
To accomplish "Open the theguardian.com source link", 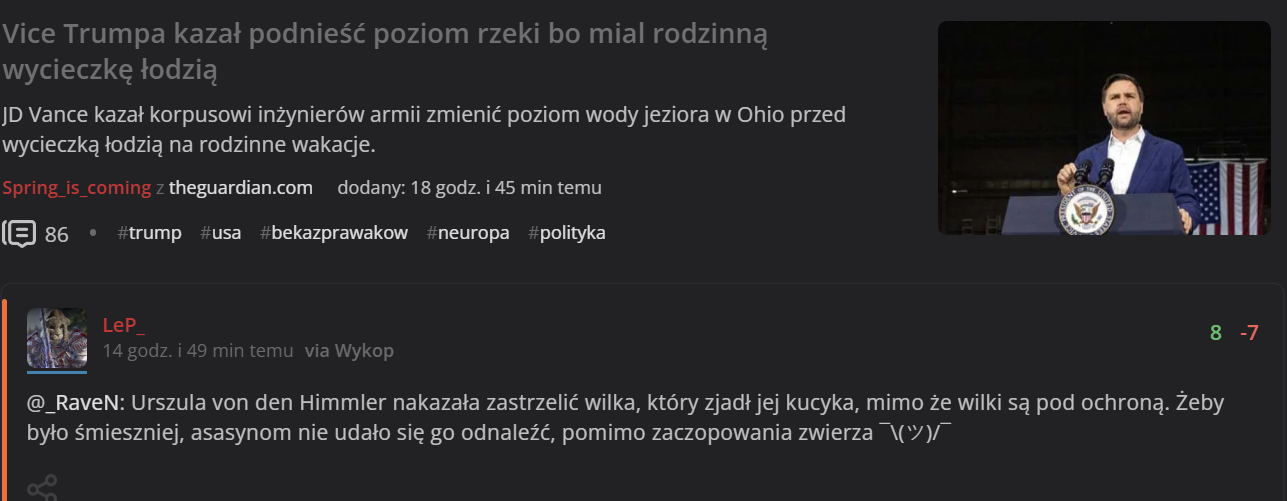I will [x=240, y=188].
